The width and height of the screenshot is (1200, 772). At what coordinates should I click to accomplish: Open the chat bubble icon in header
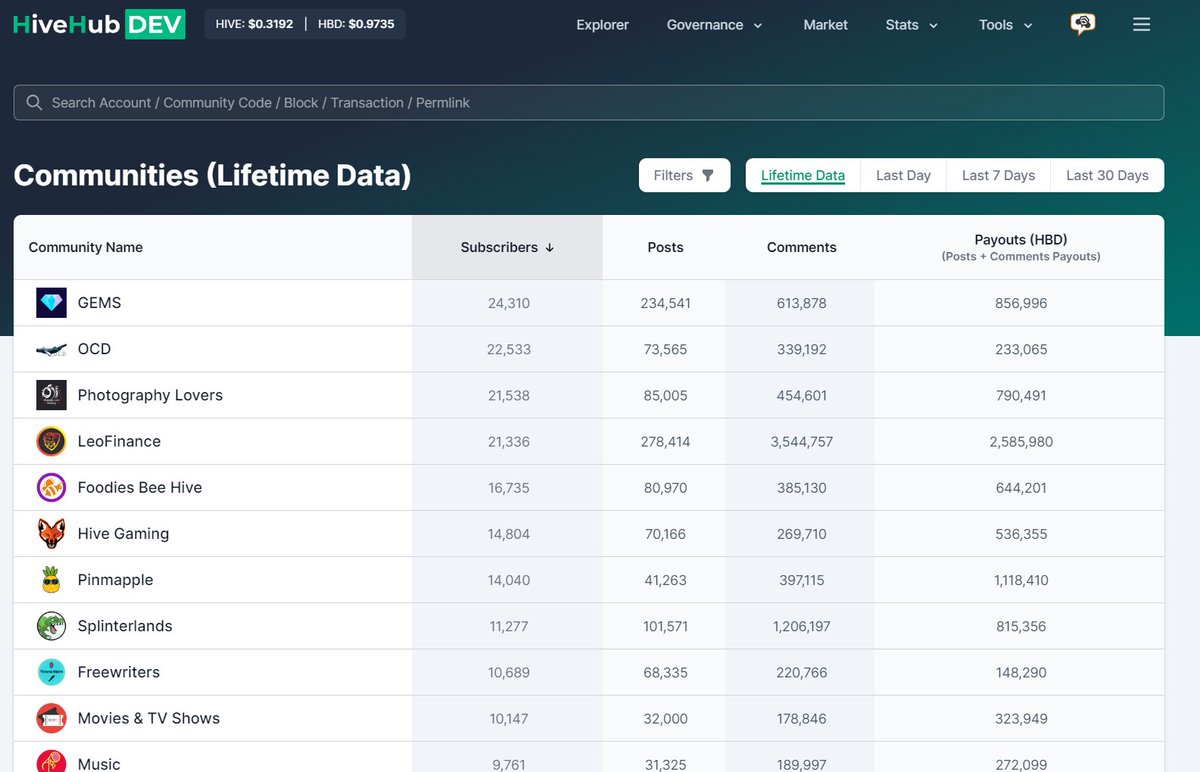tap(1082, 25)
